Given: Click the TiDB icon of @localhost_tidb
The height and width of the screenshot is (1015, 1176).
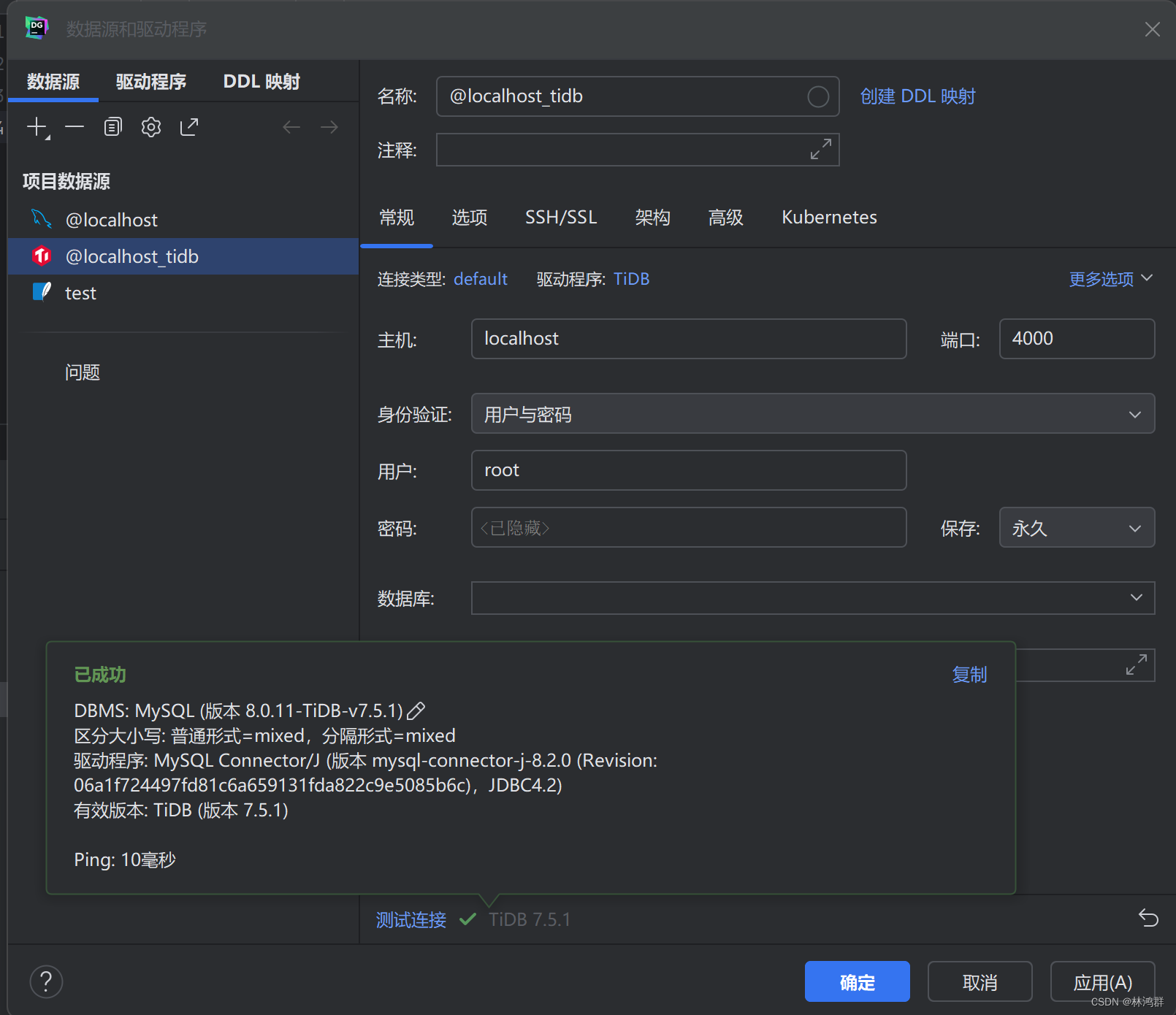Looking at the screenshot, I should click(42, 256).
